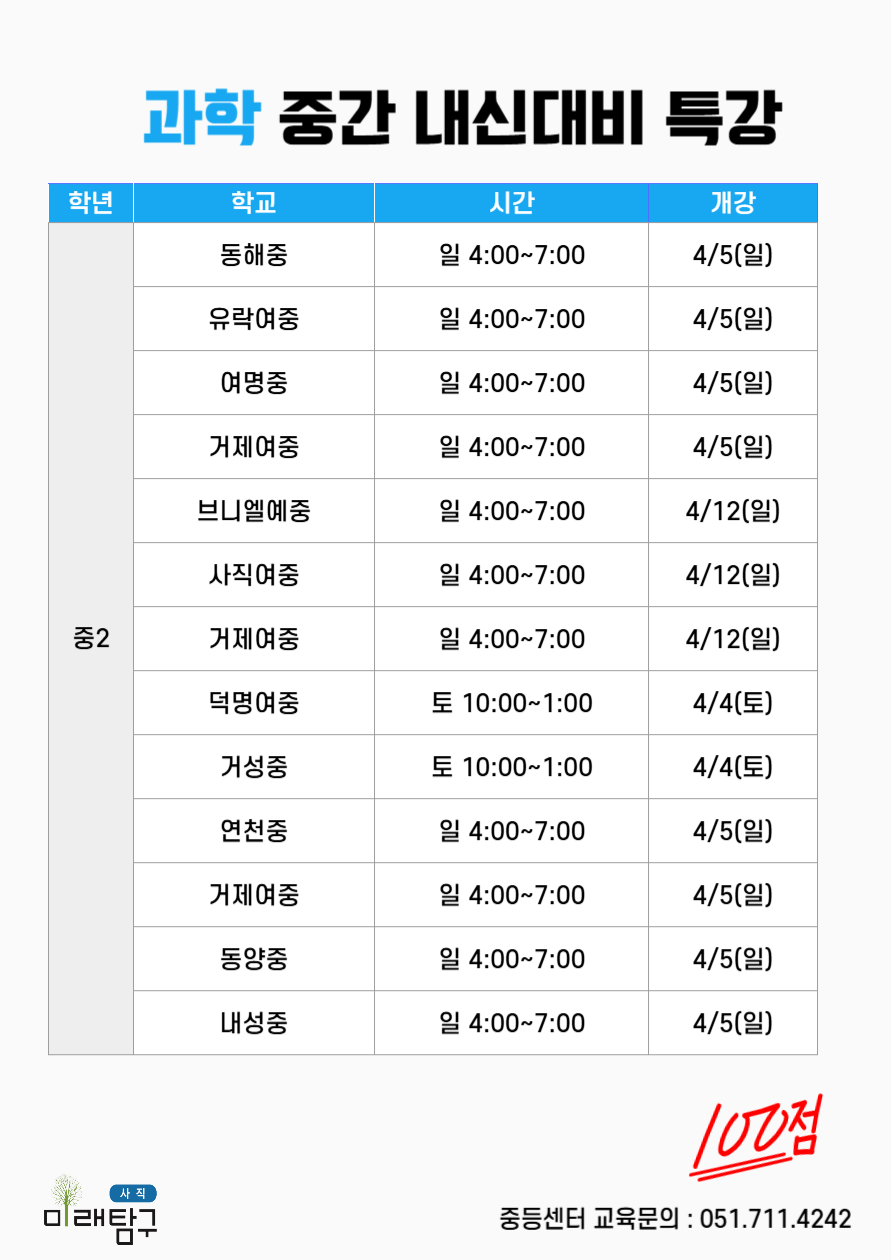Click the phone number 051.711.4242
The height and width of the screenshot is (1260, 891).
(x=776, y=1219)
